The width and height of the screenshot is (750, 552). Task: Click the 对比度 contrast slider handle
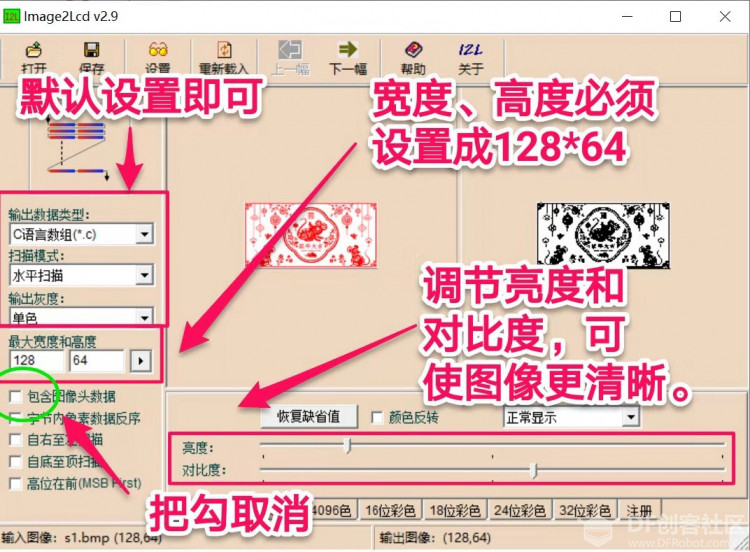(534, 471)
